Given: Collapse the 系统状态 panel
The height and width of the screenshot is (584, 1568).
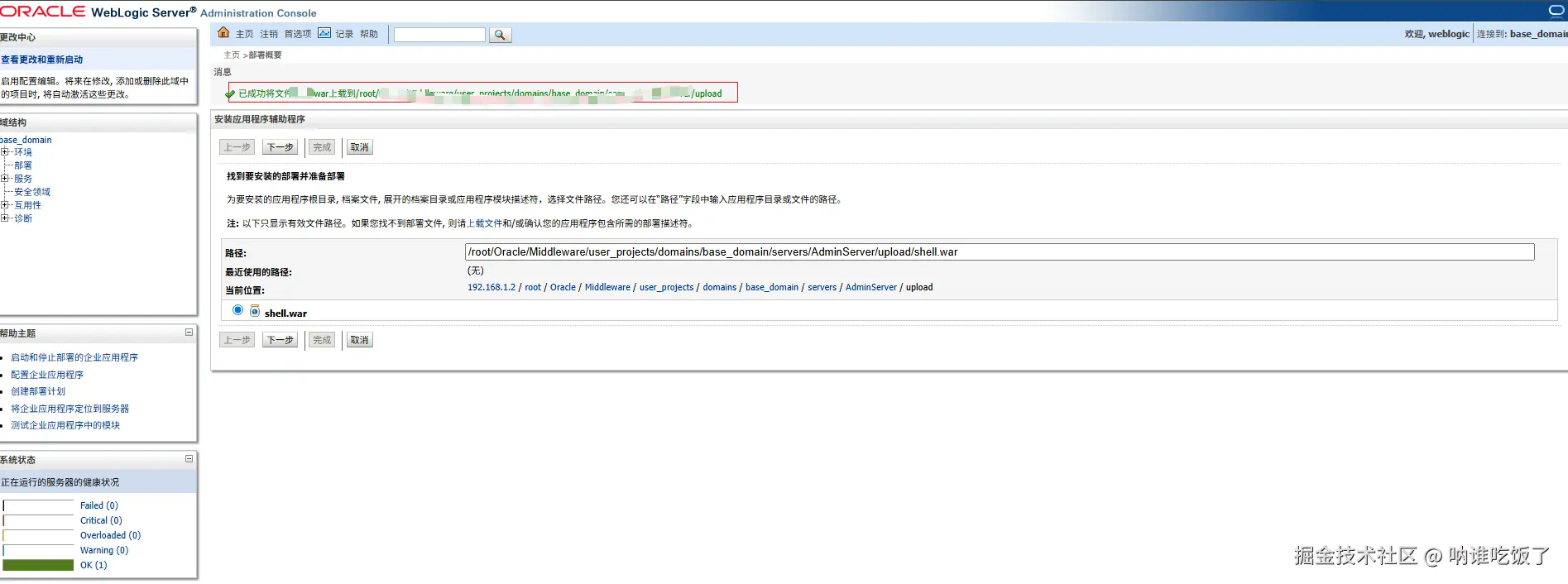Looking at the screenshot, I should [189, 459].
